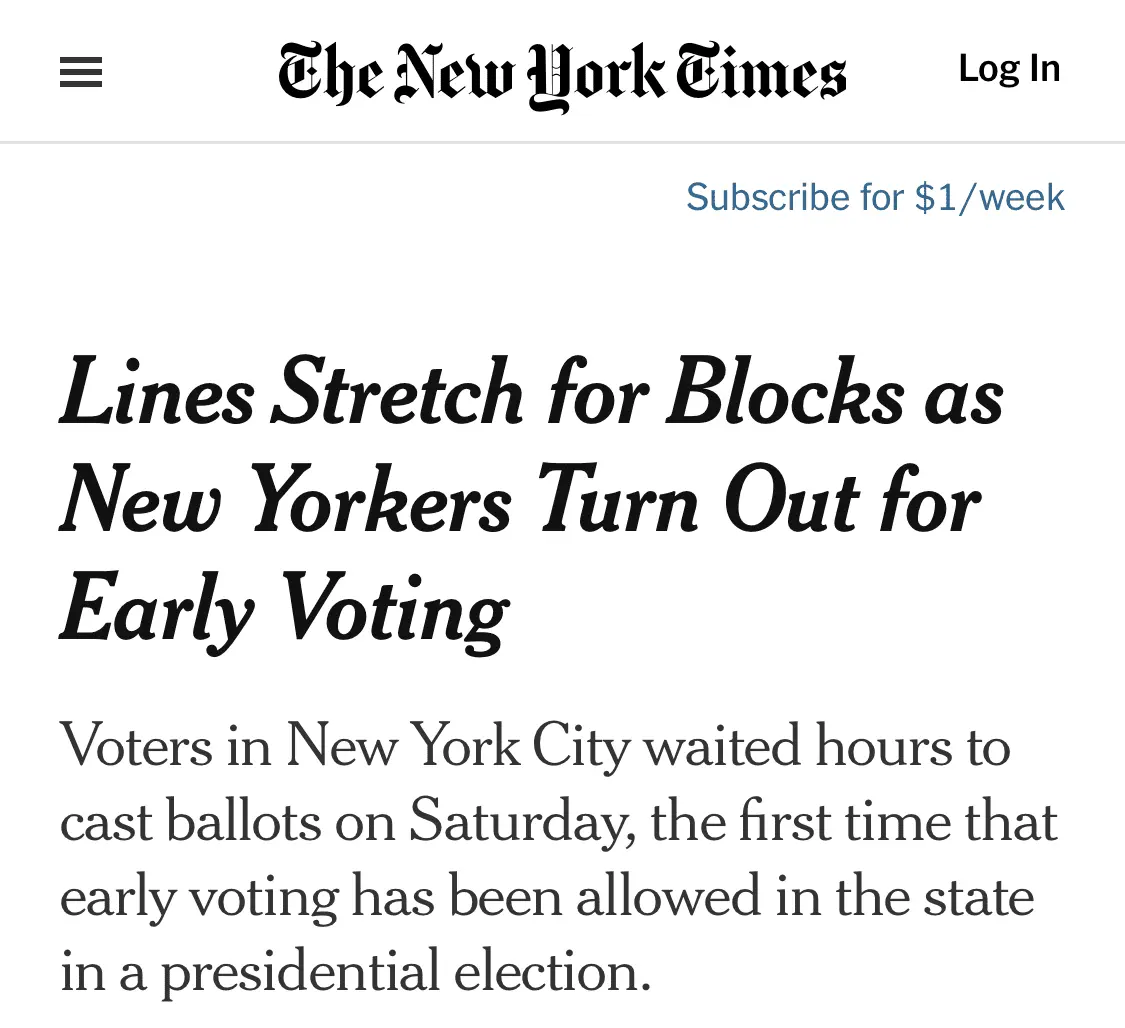Click 'Early Voting' in the headline

(285, 610)
